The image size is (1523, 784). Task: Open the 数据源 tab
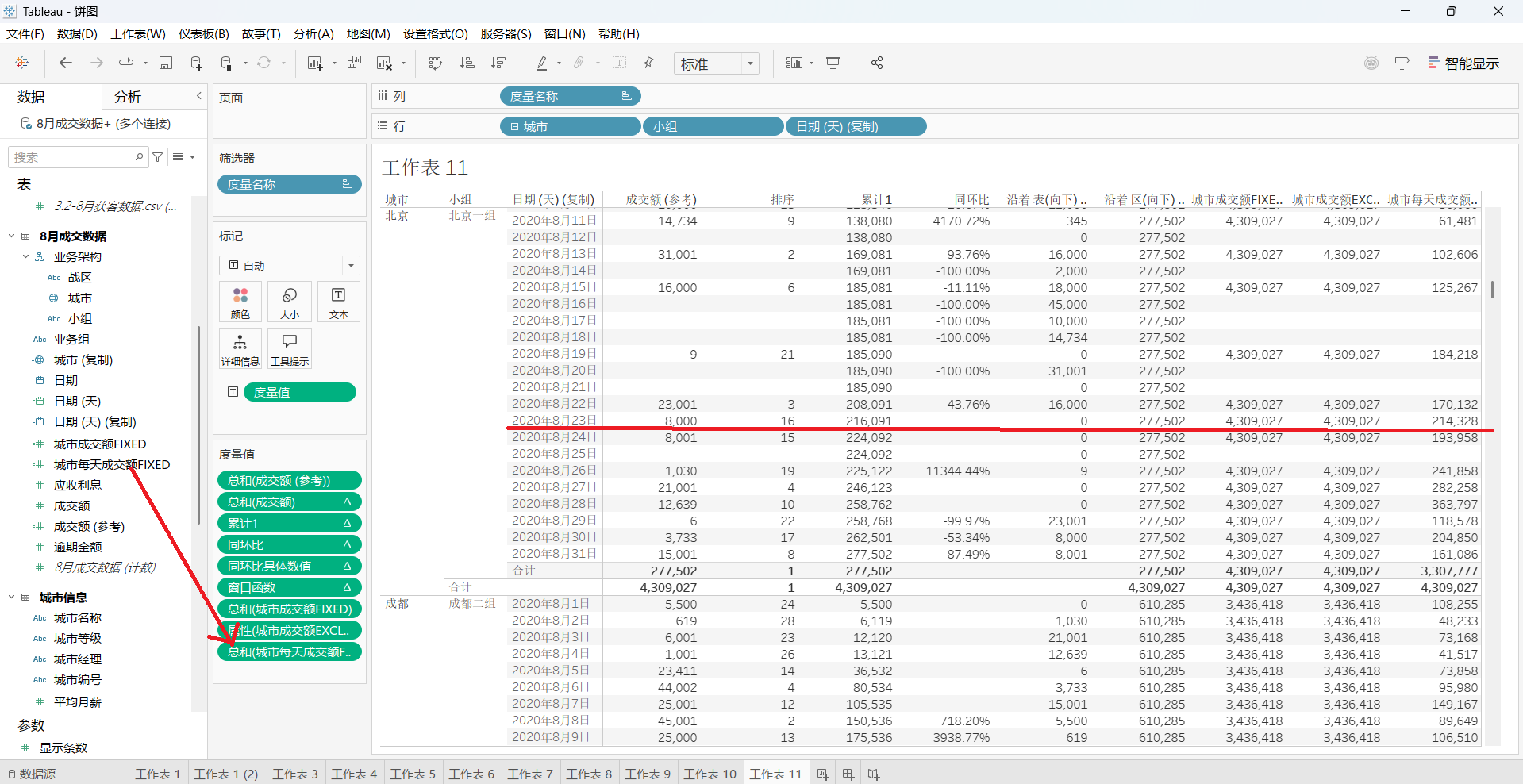click(x=32, y=774)
